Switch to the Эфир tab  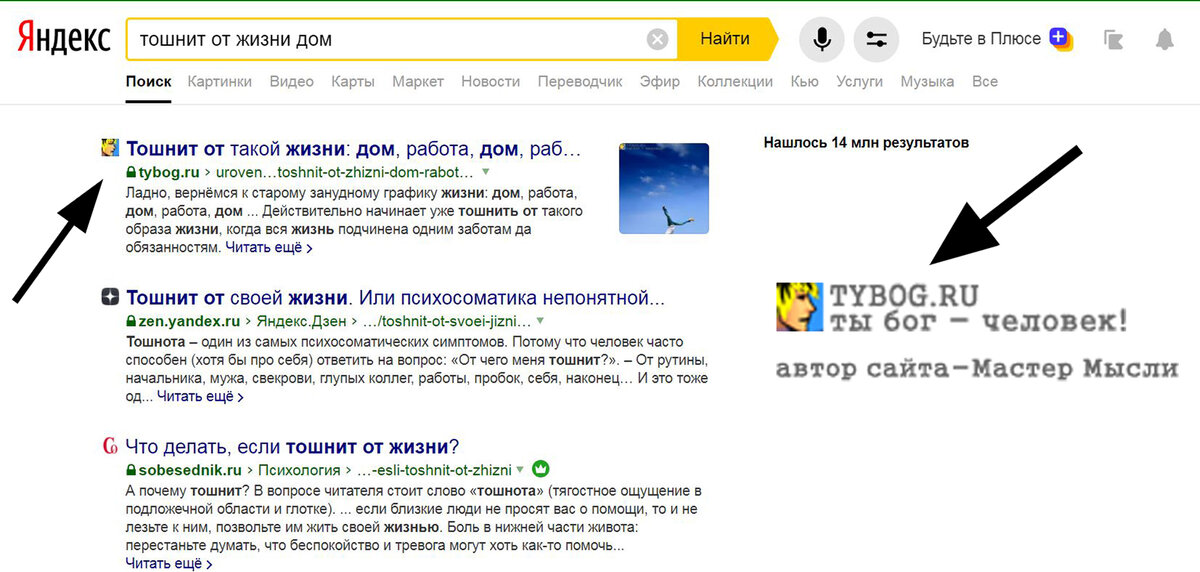point(660,82)
